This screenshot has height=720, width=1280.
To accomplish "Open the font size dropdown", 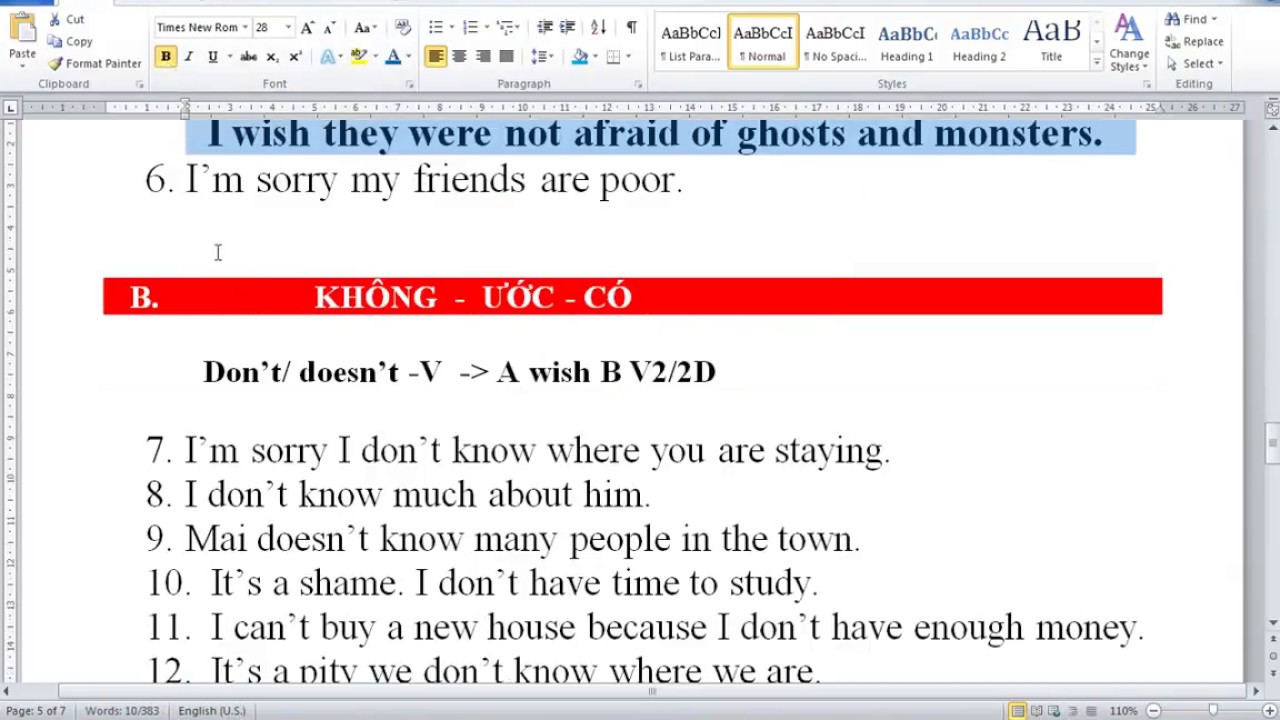I will [x=288, y=27].
